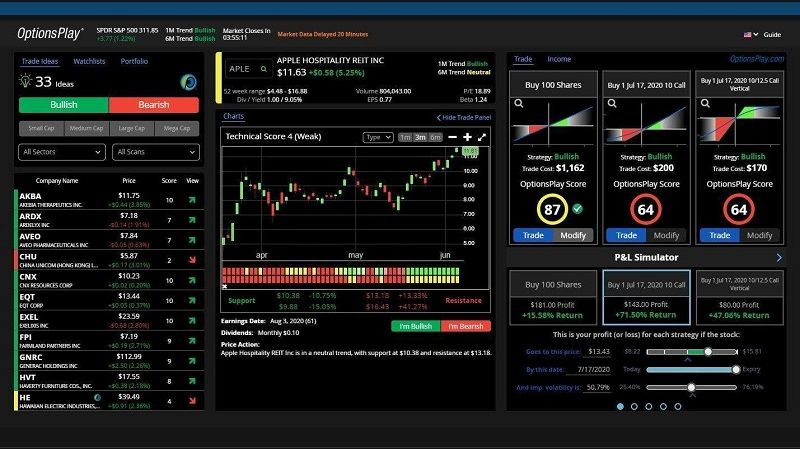The width and height of the screenshot is (800, 449).
Task: Click the 87 OptionsPlay Score circle
Action: tap(552, 209)
